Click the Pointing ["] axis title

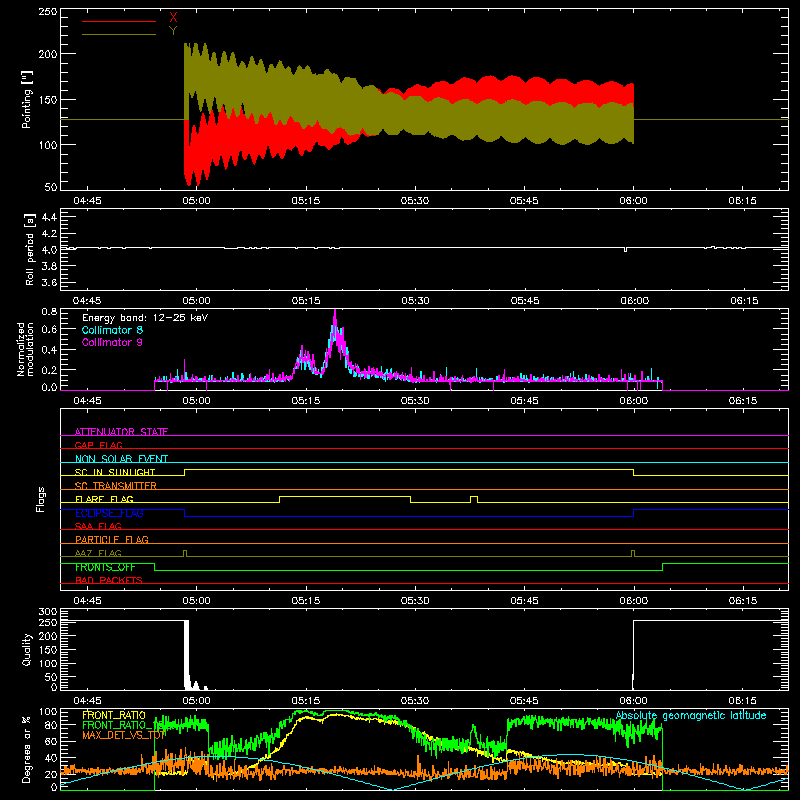coord(27,99)
